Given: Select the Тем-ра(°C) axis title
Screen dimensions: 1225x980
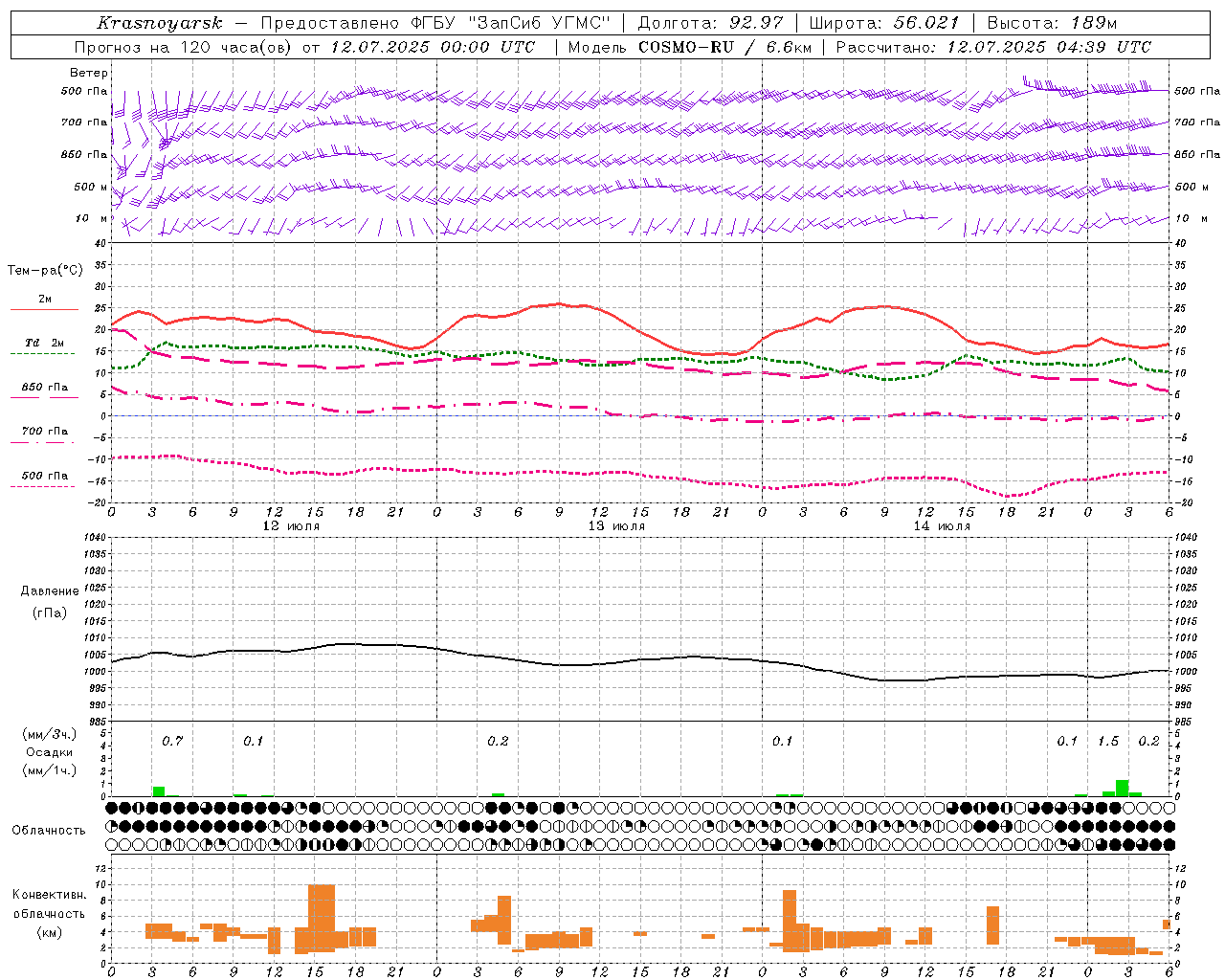Looking at the screenshot, I should tap(45, 271).
